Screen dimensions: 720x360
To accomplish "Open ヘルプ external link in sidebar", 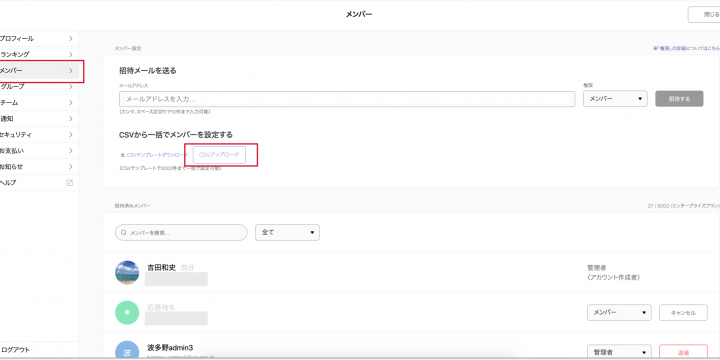I will tap(38, 183).
